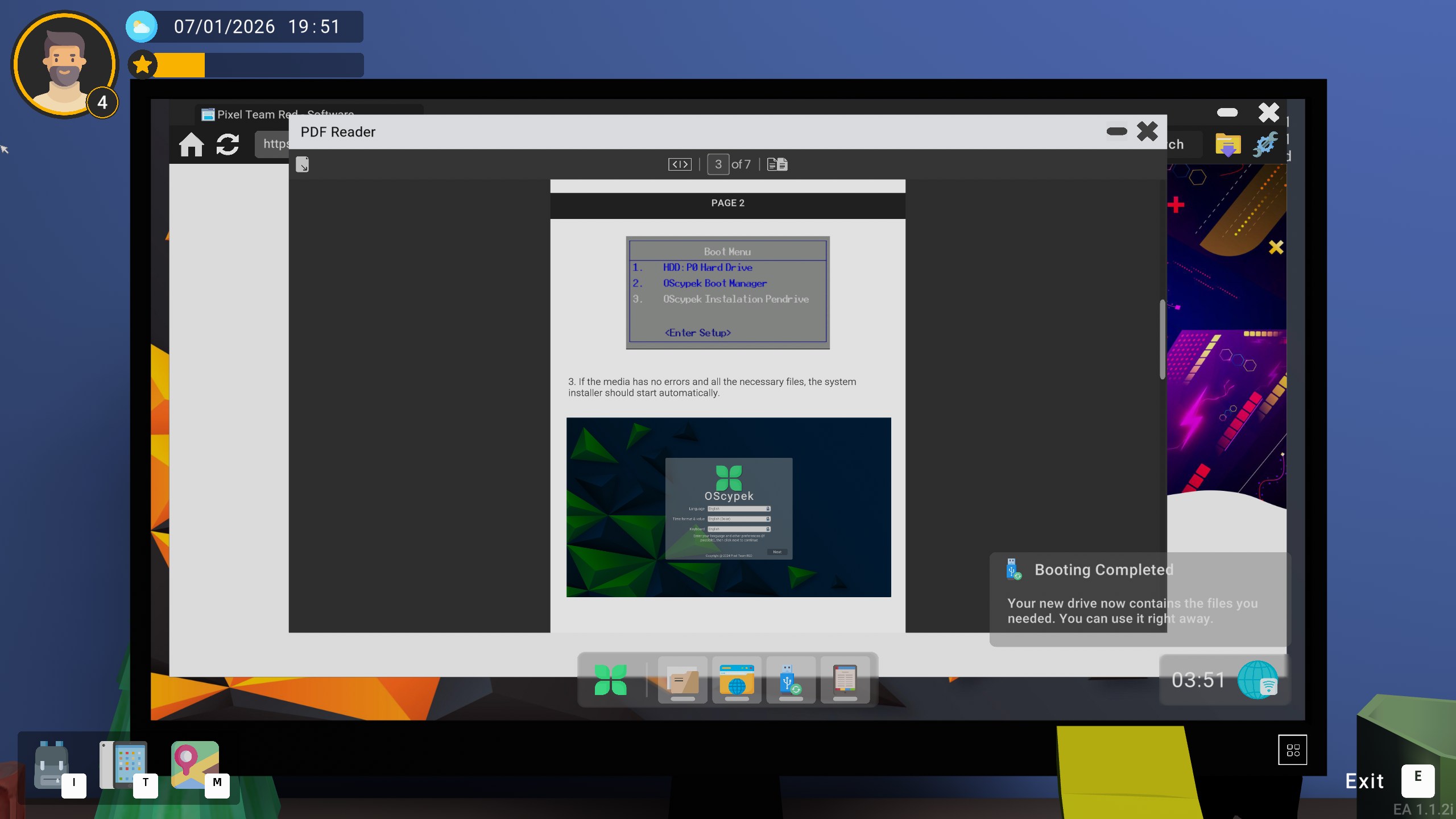1456x819 pixels.
Task: Toggle the two-page view icon
Action: pyautogui.click(x=777, y=164)
